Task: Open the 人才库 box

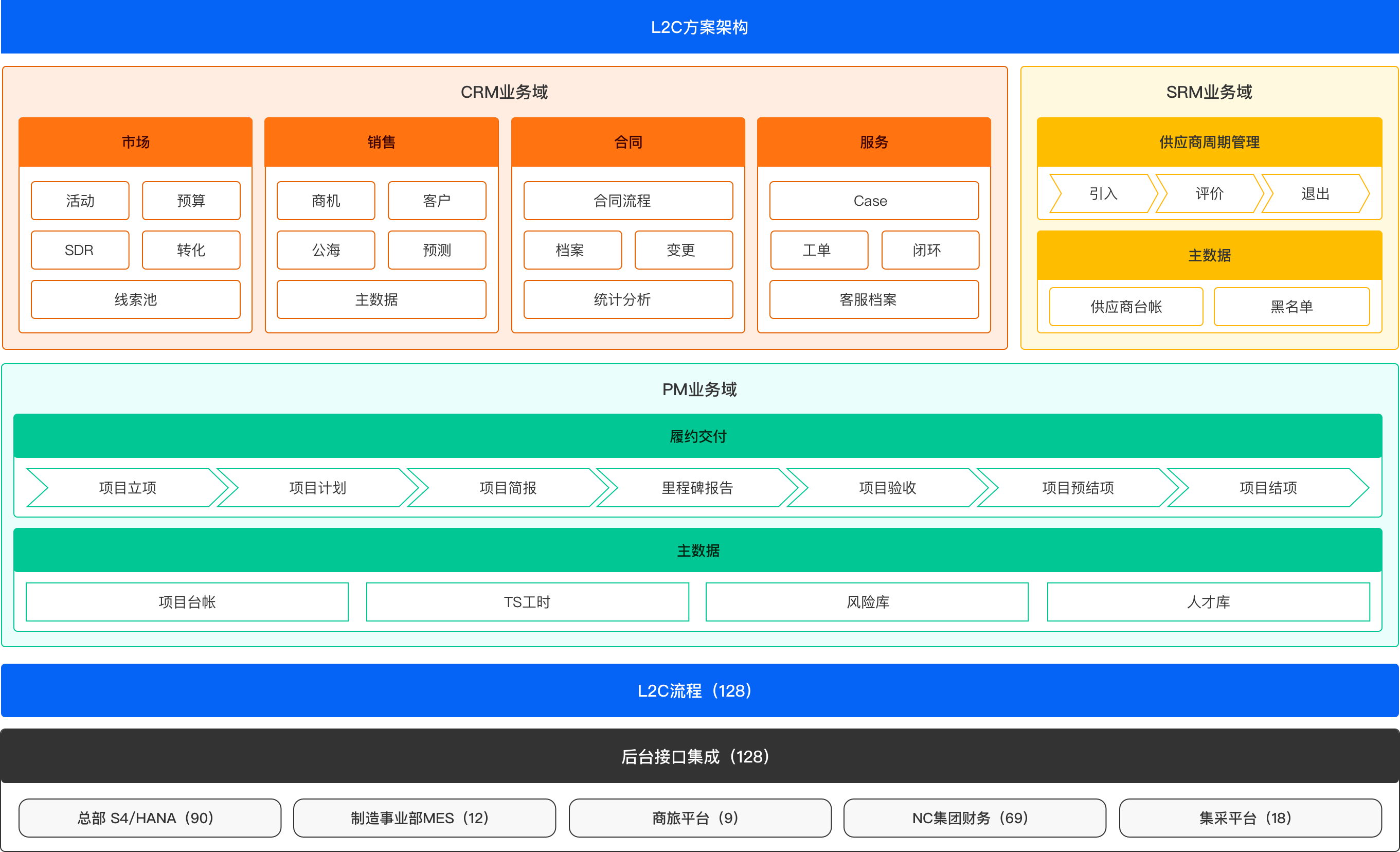Action: click(1209, 602)
